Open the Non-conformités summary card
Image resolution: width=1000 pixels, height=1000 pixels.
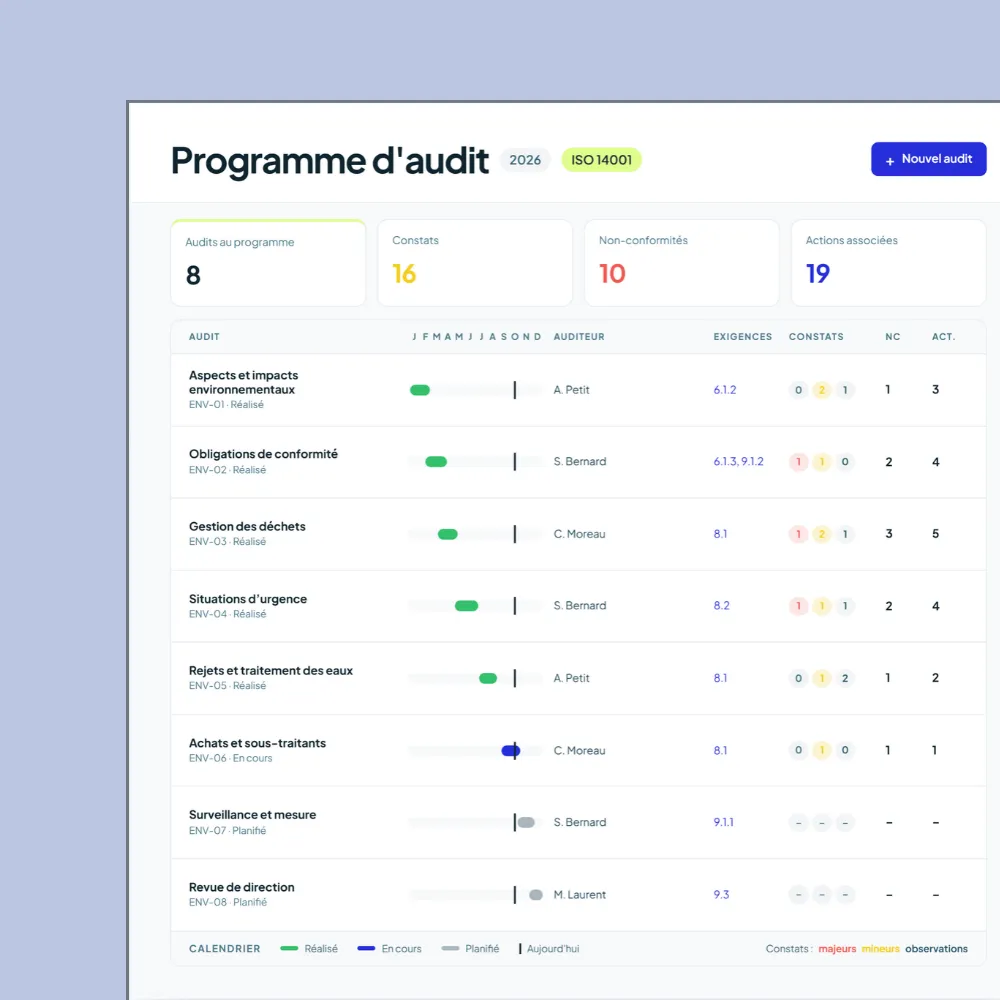click(681, 263)
